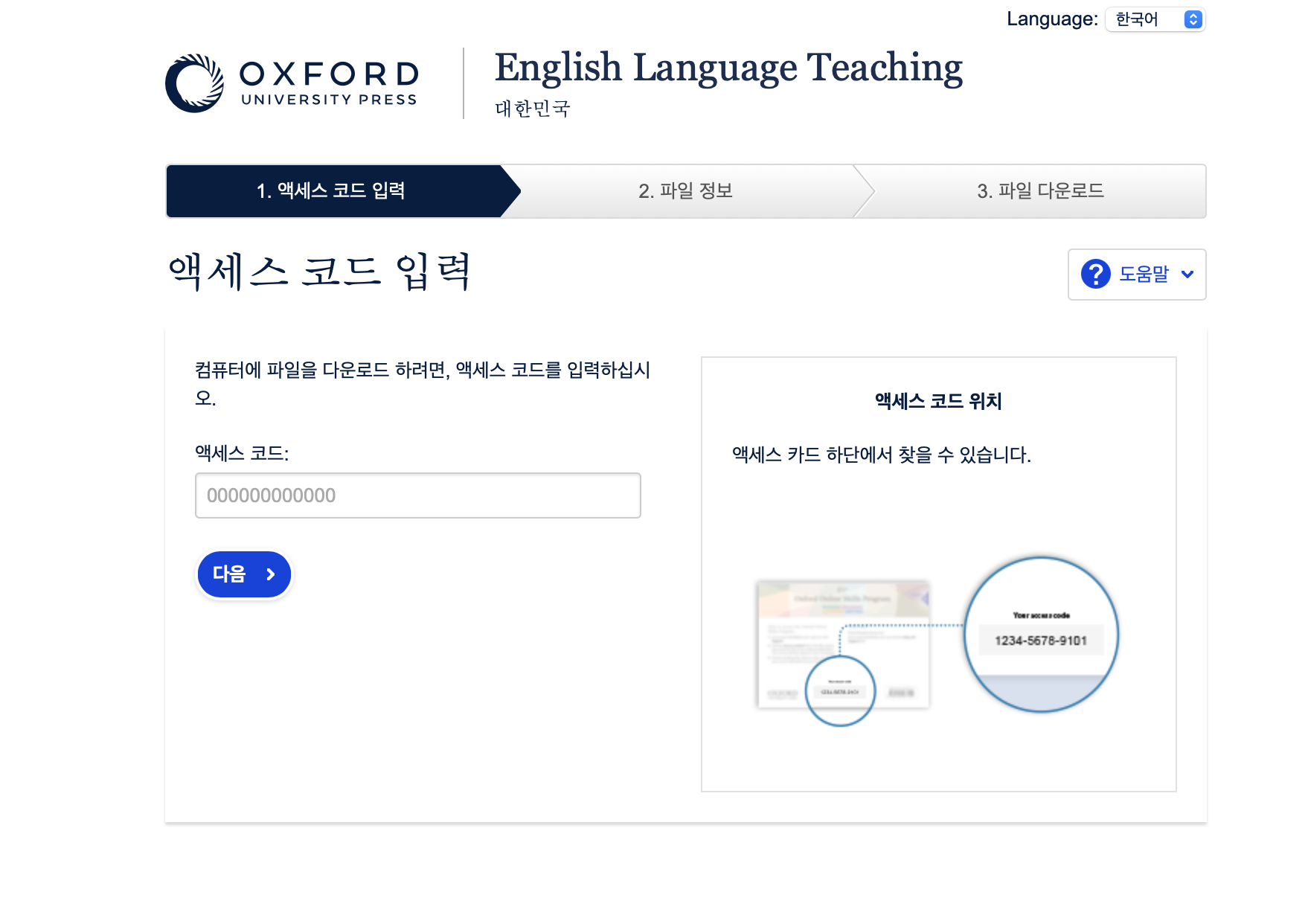This screenshot has width=1308, height=924.
Task: Open the "3. 파일 다운로드" step tab
Action: click(x=1041, y=191)
